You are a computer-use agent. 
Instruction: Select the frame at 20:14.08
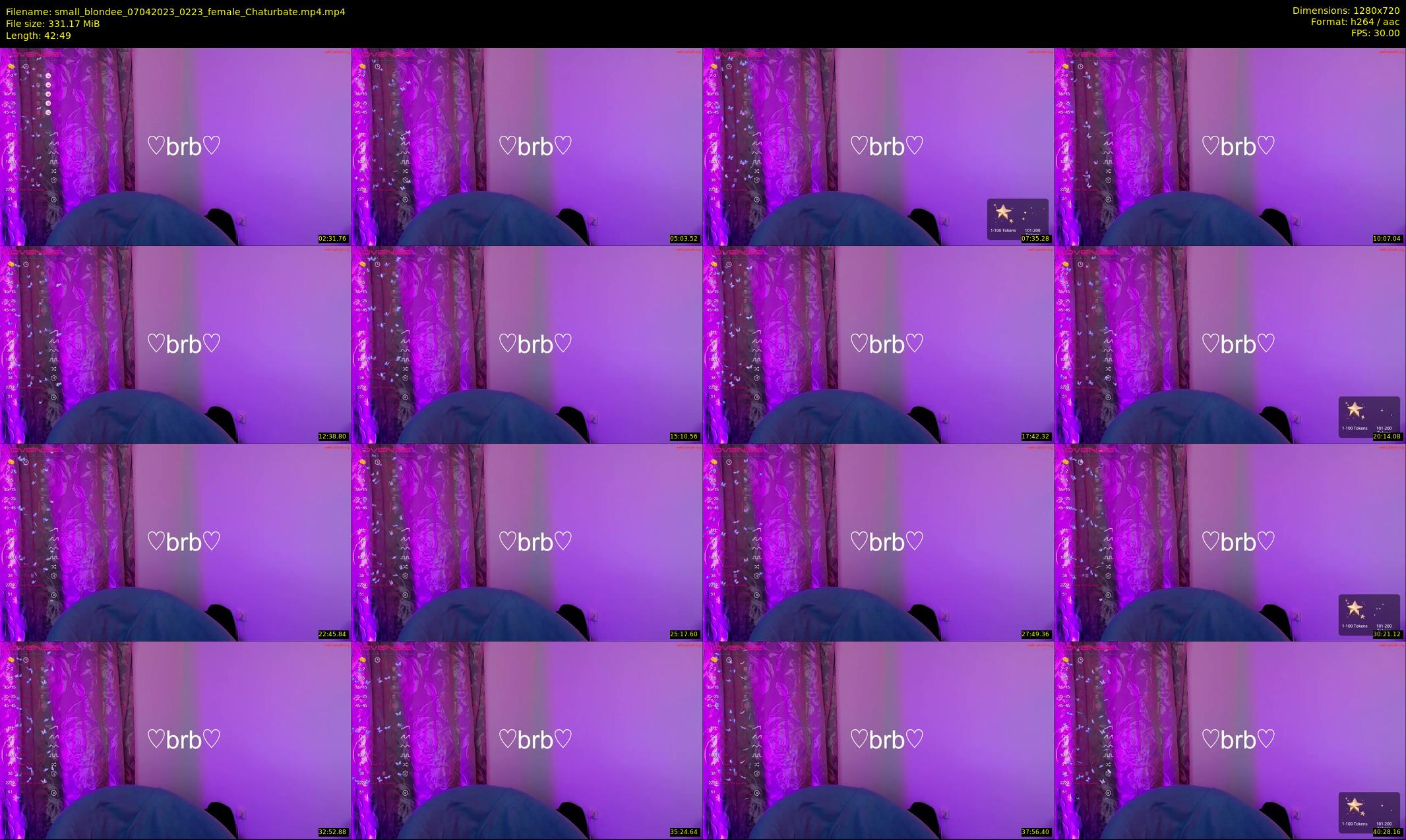[1230, 344]
